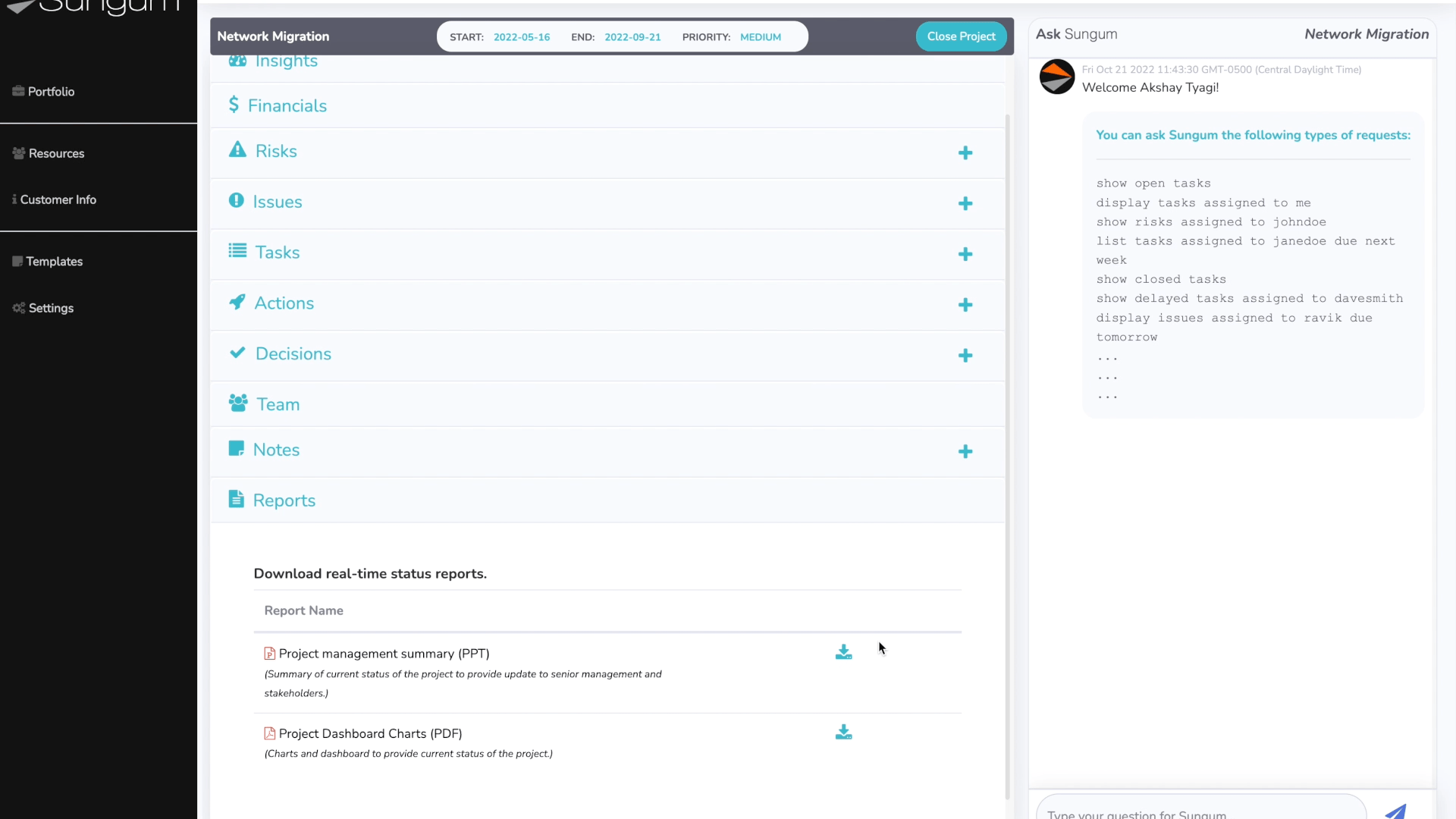
Task: Open Portfolio in the sidebar
Action: pos(51,92)
